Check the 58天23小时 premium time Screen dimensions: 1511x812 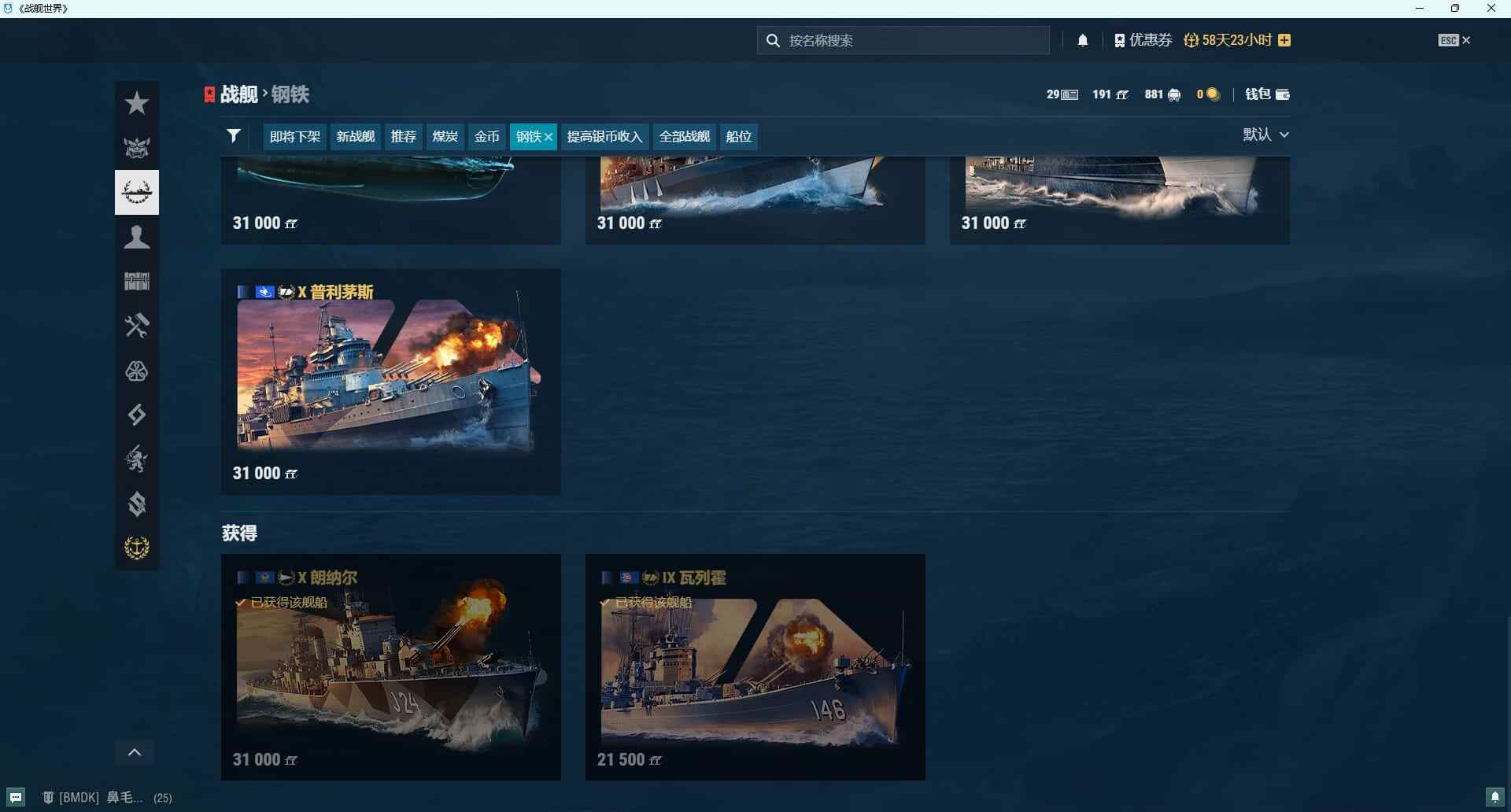(1228, 40)
